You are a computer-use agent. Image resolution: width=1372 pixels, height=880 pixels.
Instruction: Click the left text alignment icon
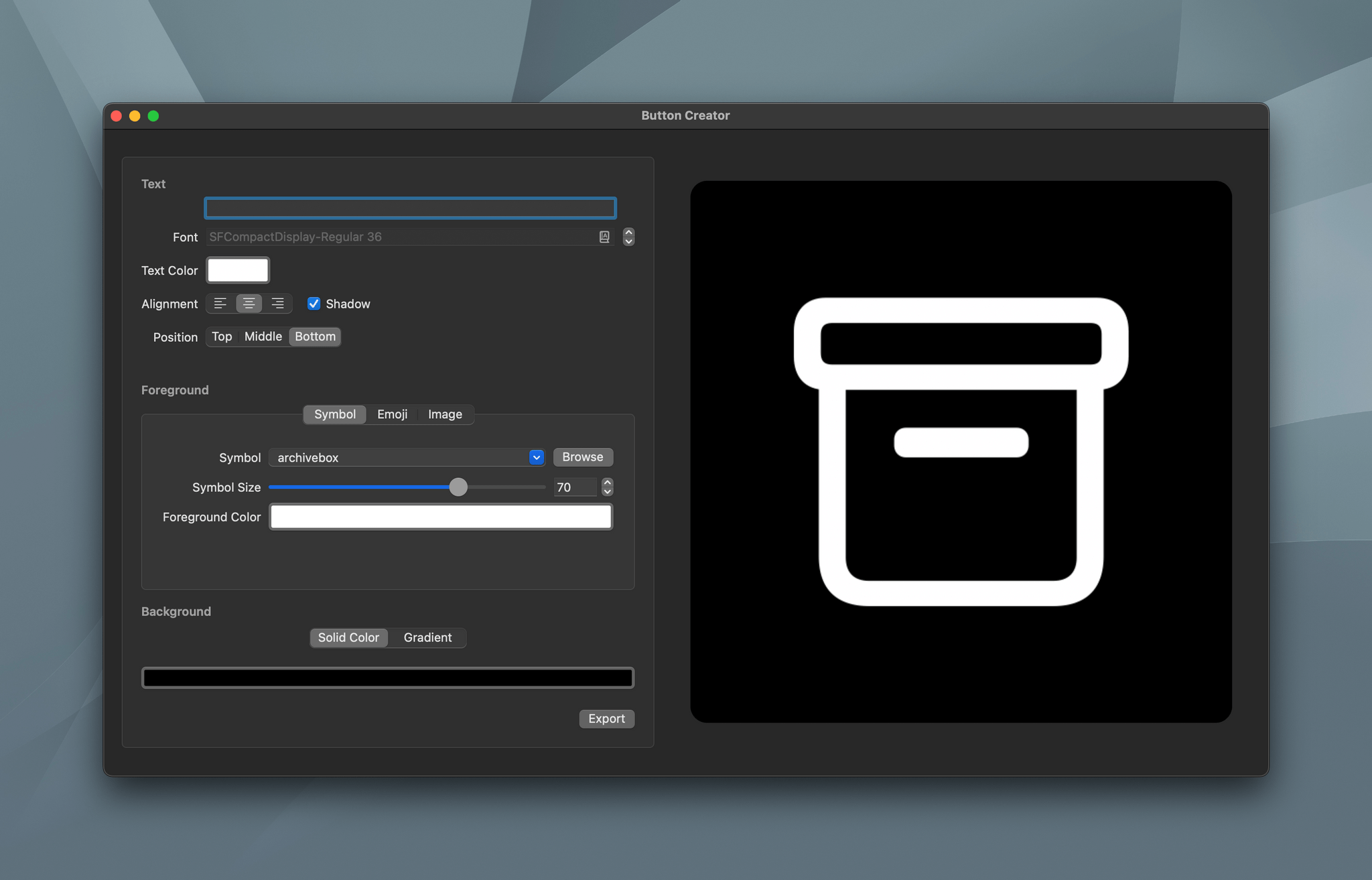(220, 304)
